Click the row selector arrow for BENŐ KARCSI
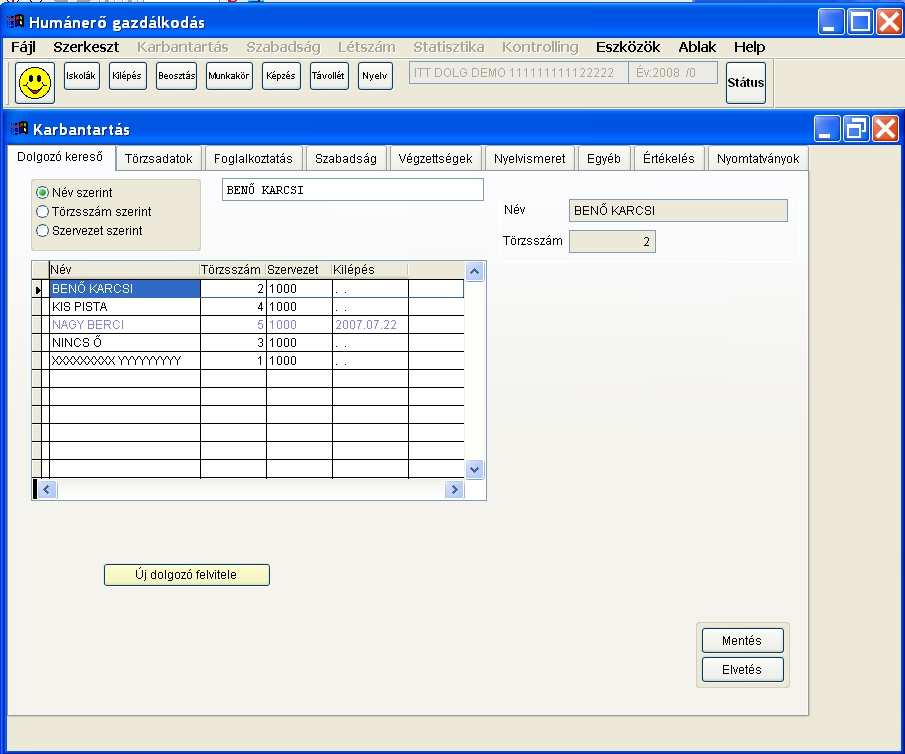The image size is (905, 754). tap(39, 289)
